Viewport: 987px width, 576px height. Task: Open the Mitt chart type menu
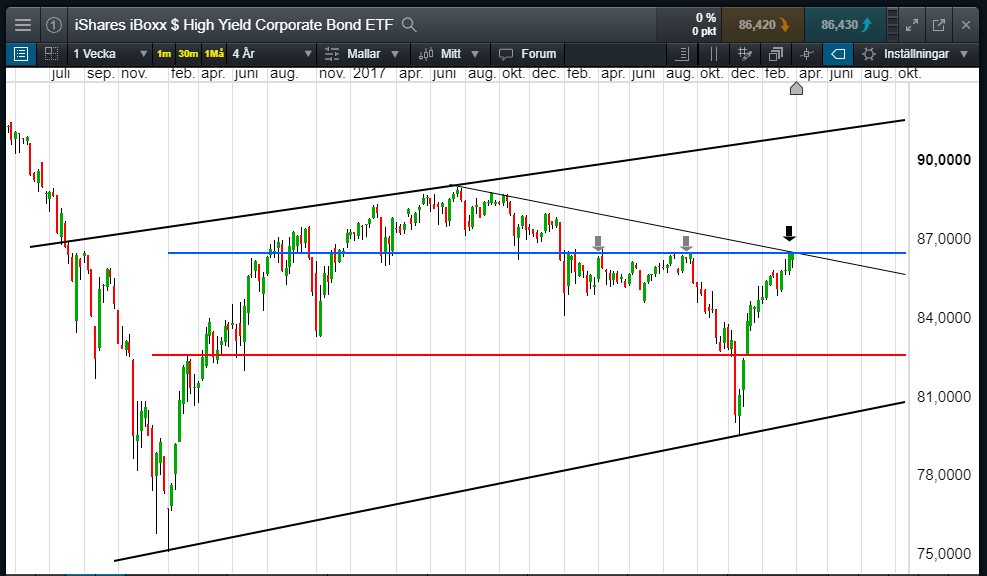click(449, 54)
